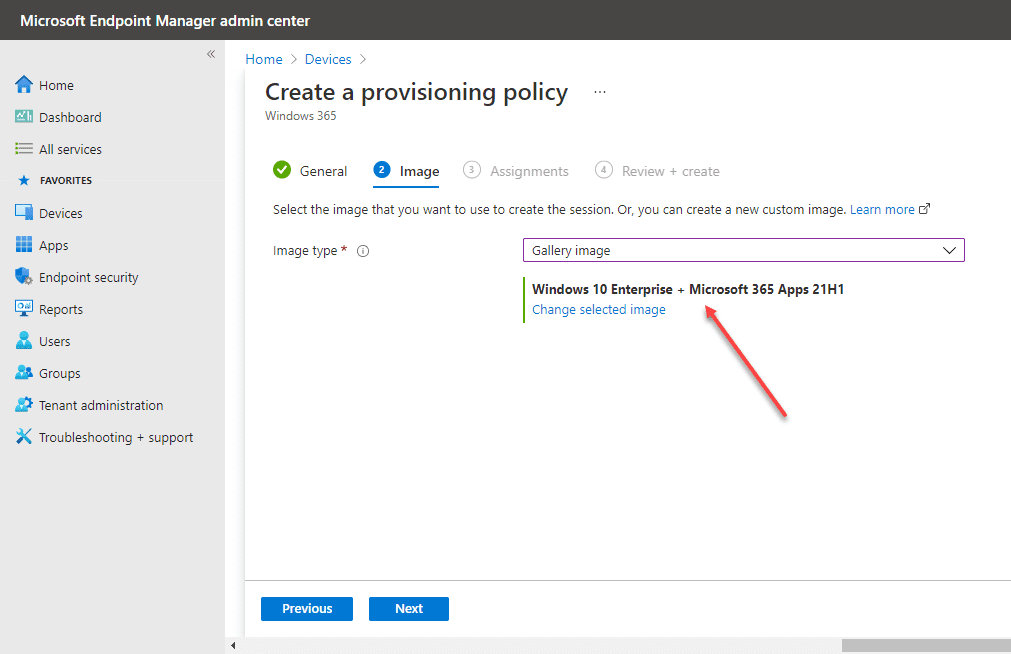Click the Users icon in sidebar
The height and width of the screenshot is (654, 1011).
click(x=24, y=341)
